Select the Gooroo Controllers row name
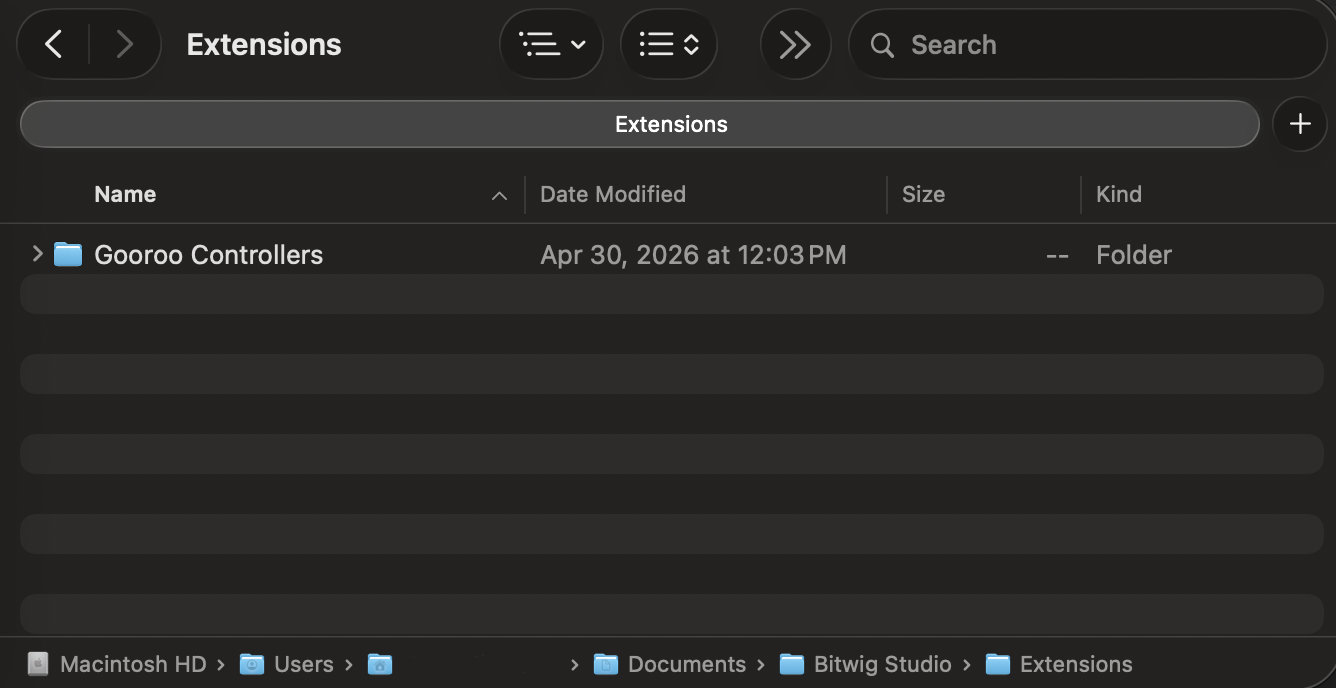1336x688 pixels. coord(208,255)
